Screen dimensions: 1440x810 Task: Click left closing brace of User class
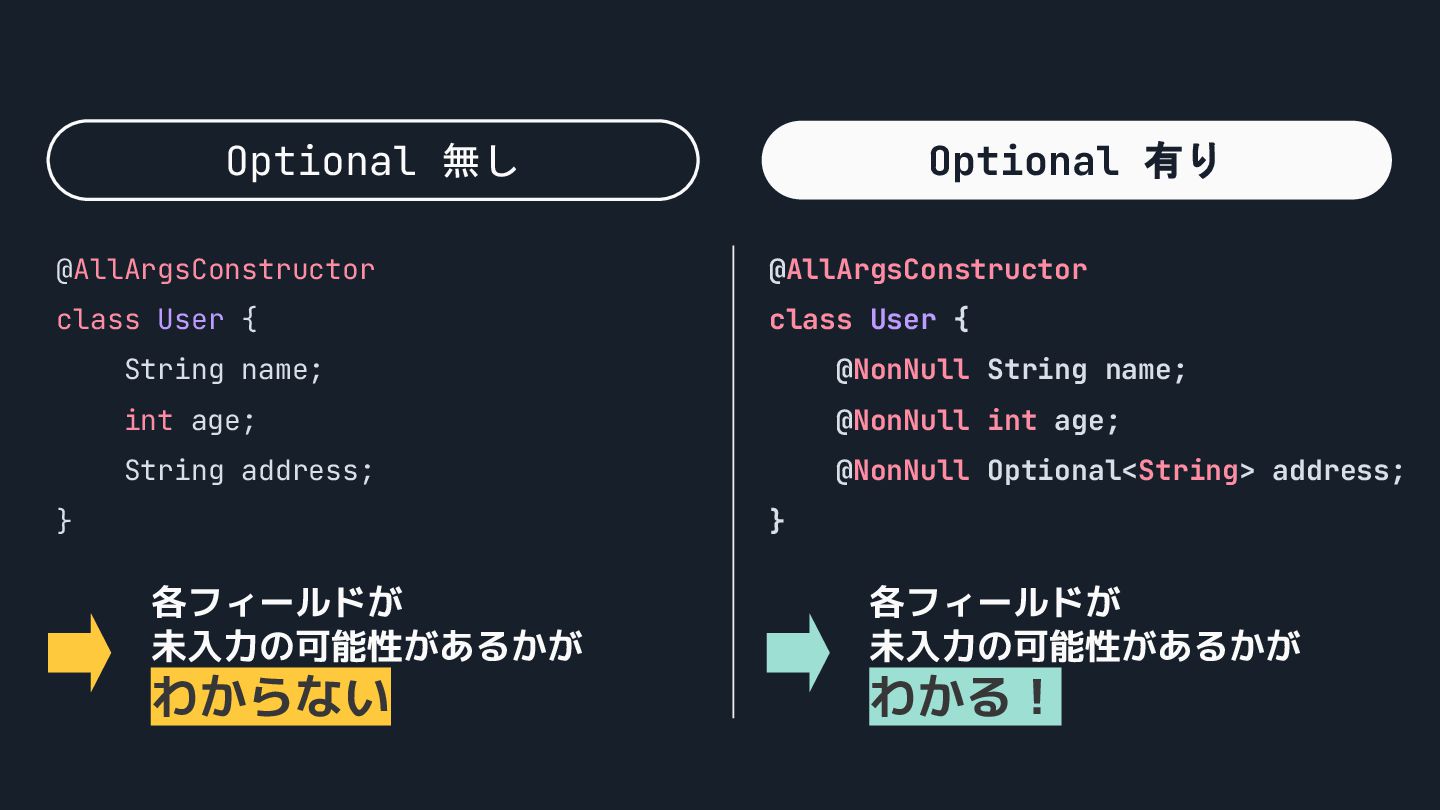point(64,521)
